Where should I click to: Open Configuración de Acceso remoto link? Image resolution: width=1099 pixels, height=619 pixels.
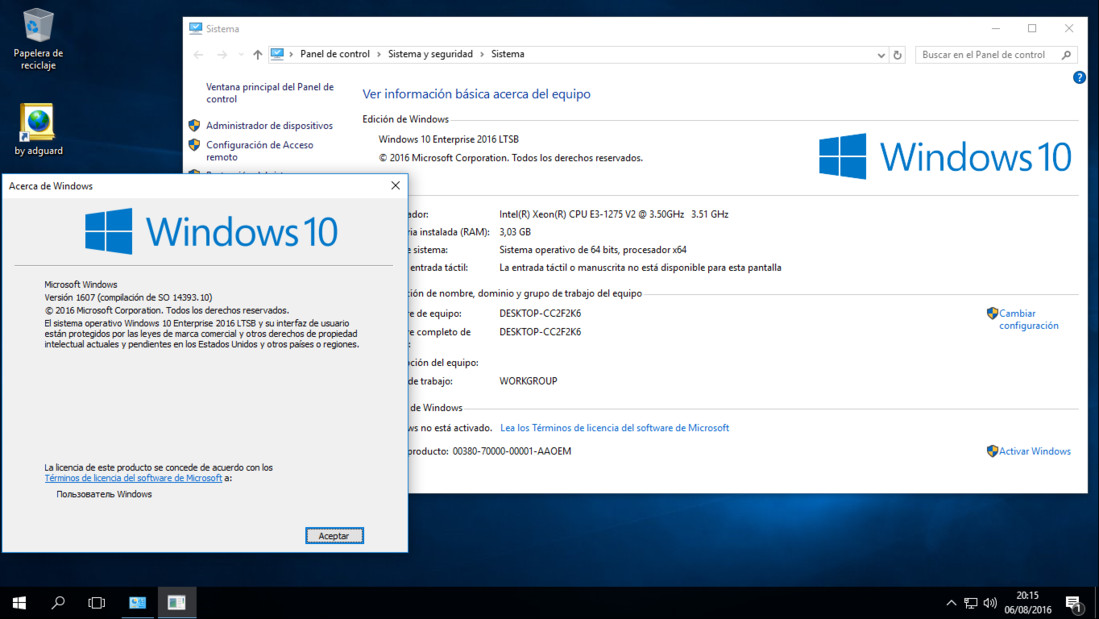tap(259, 151)
